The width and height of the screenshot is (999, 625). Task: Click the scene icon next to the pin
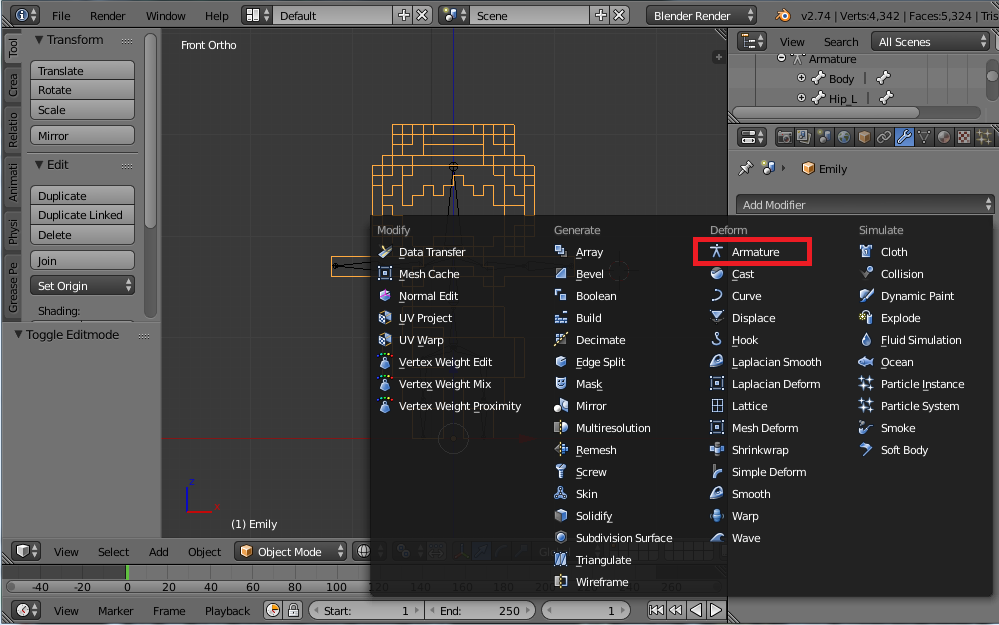[x=769, y=168]
